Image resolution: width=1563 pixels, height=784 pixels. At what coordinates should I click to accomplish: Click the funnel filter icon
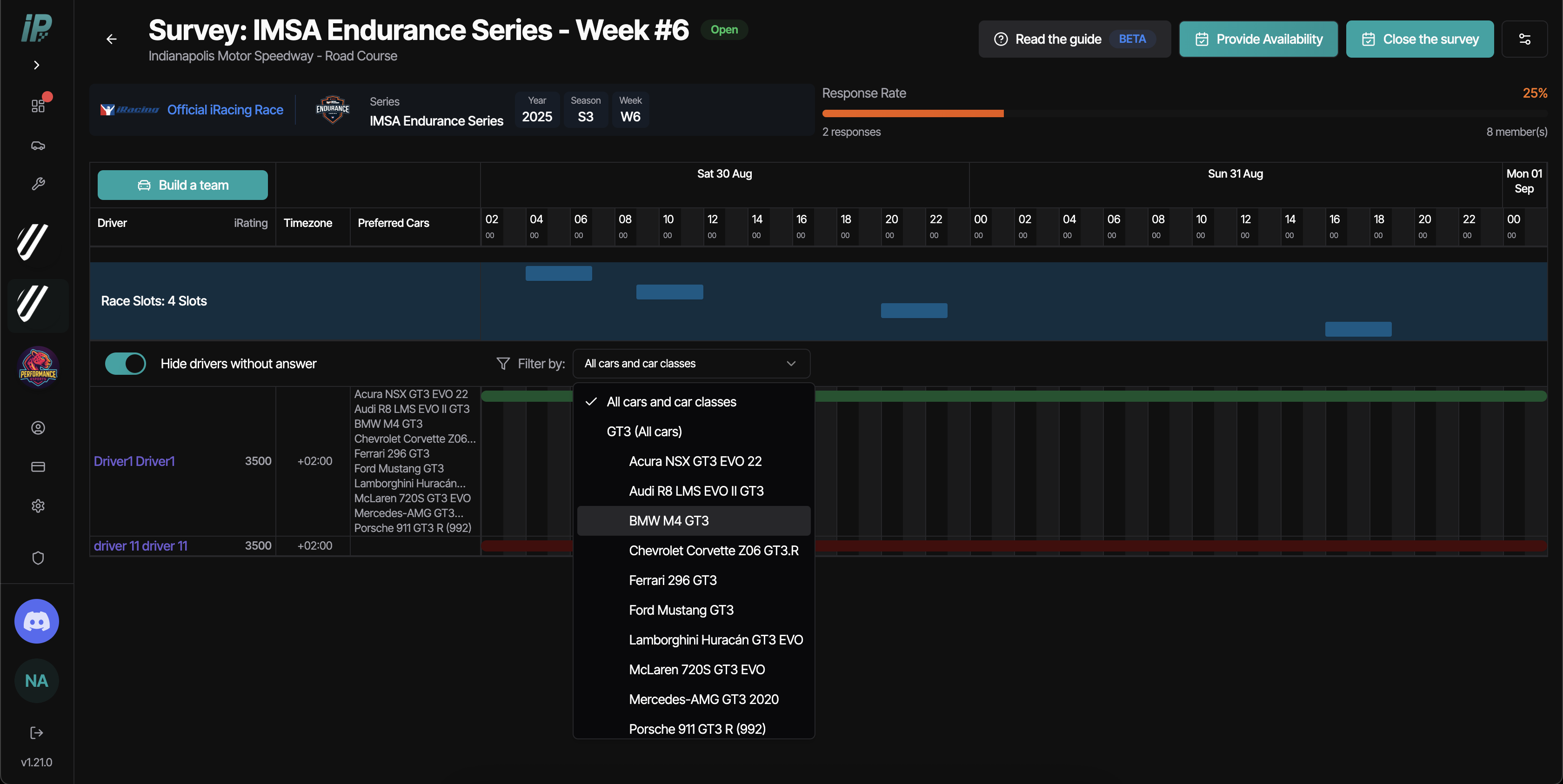pyautogui.click(x=503, y=363)
